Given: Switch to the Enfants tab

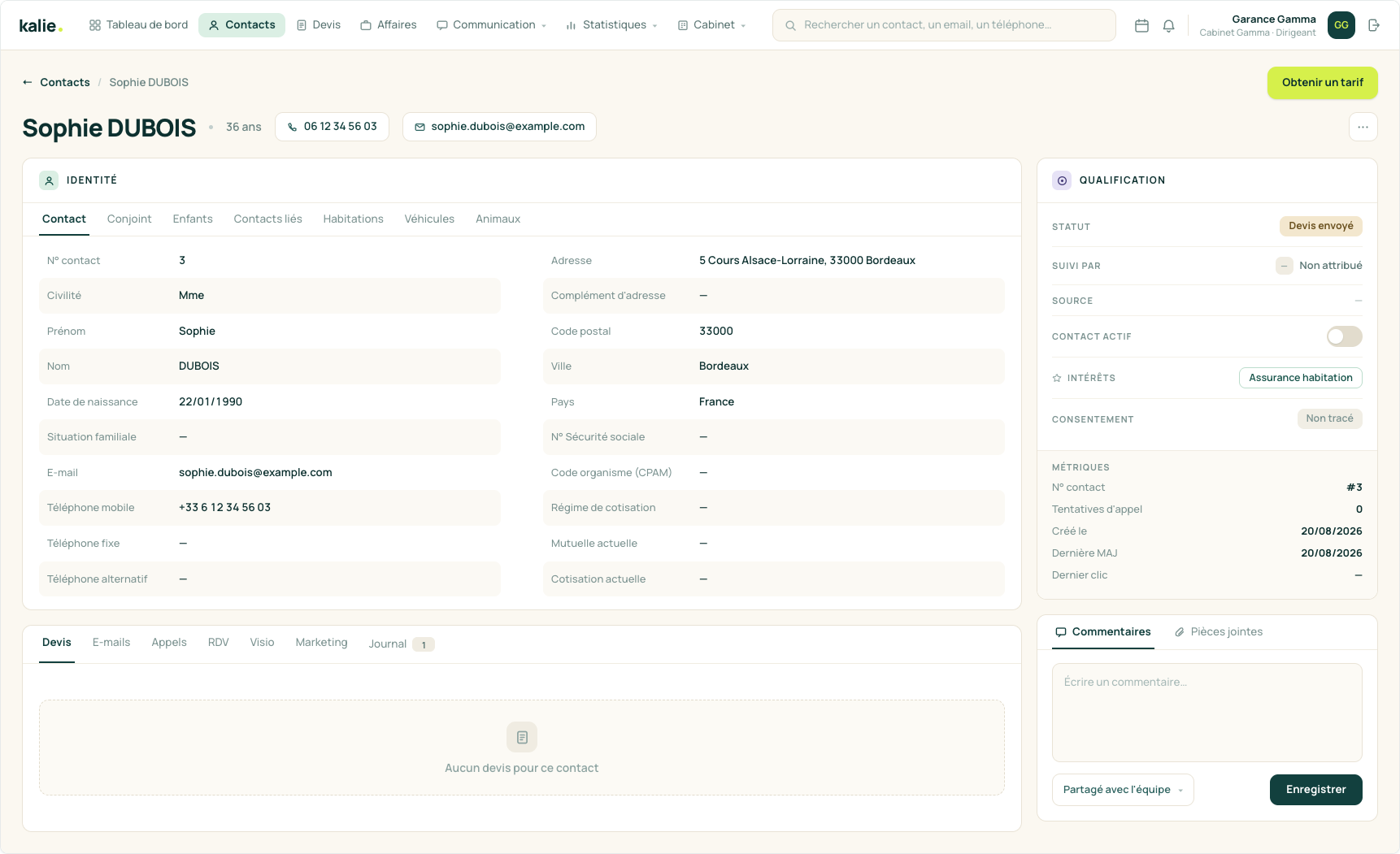Looking at the screenshot, I should pyautogui.click(x=193, y=219).
